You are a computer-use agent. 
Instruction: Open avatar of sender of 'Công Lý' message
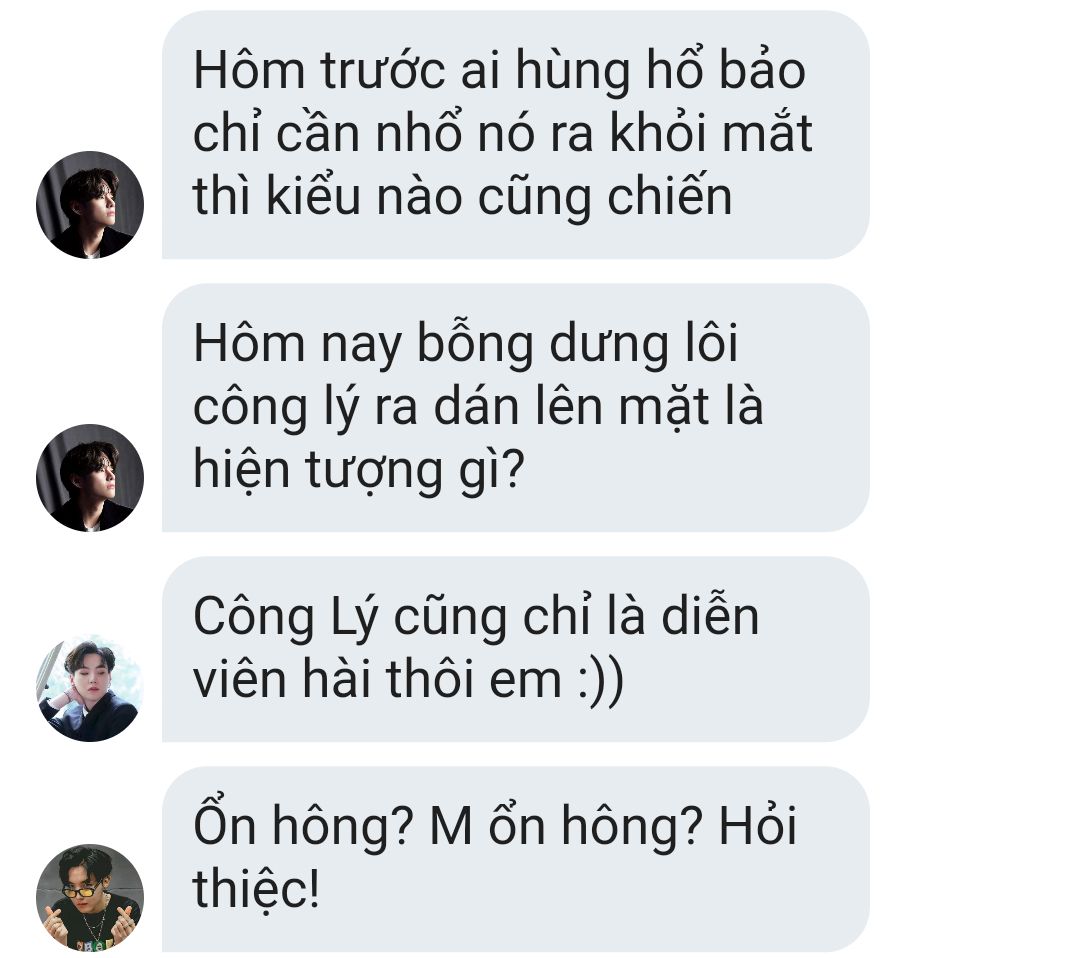click(x=90, y=688)
